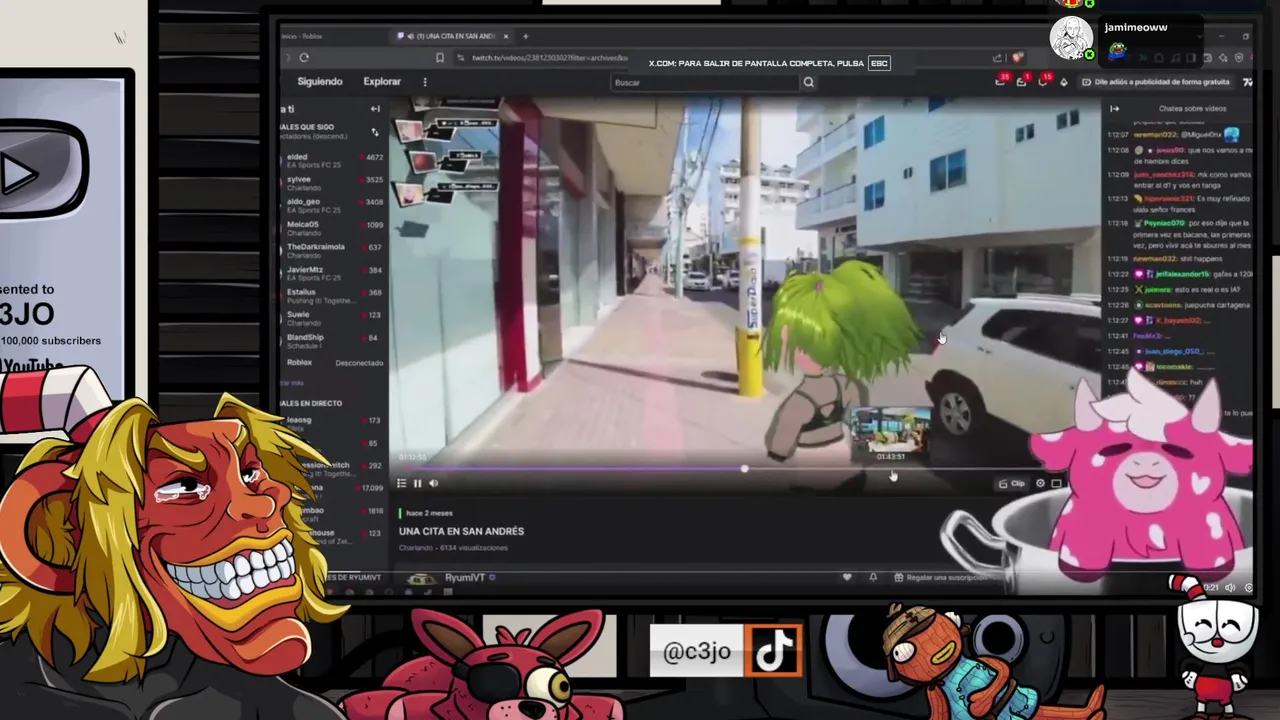Open the BlandShip channel in sidebar
The width and height of the screenshot is (1280, 720).
[334, 340]
